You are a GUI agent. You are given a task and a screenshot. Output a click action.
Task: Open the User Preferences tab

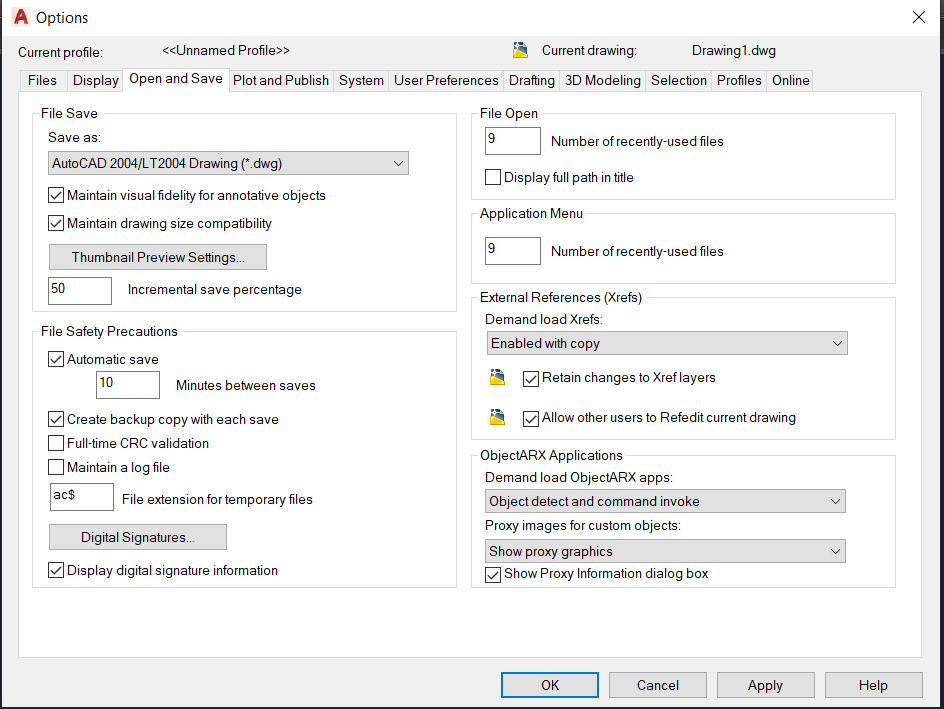tap(446, 80)
